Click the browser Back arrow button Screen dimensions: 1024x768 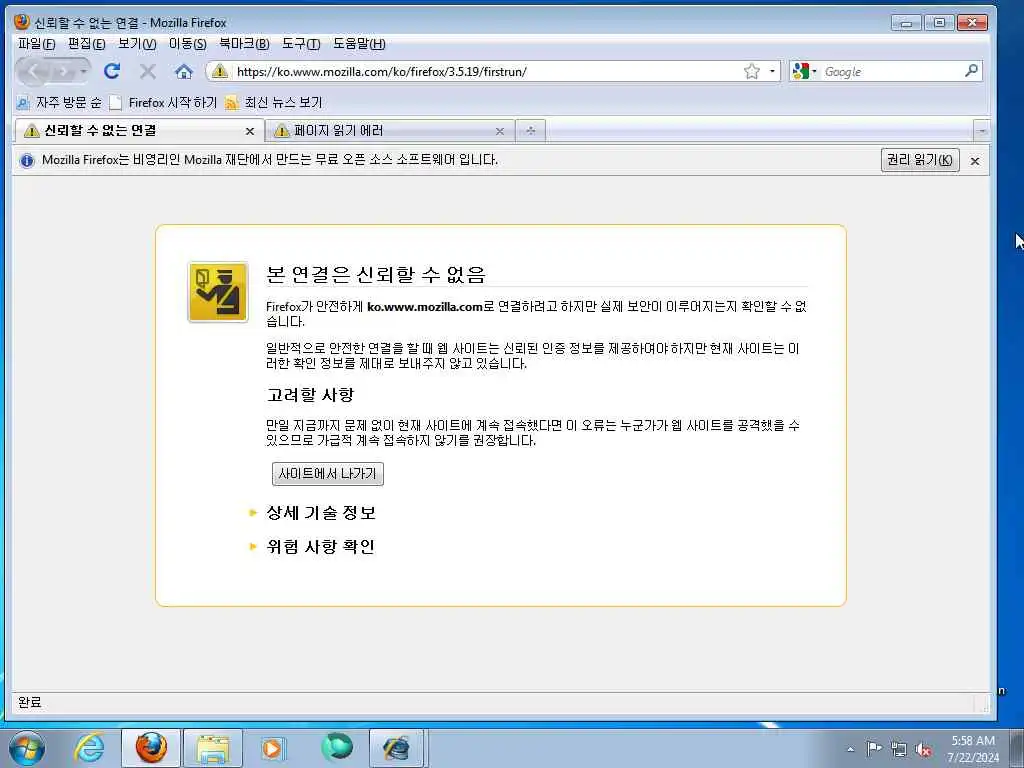[33, 71]
